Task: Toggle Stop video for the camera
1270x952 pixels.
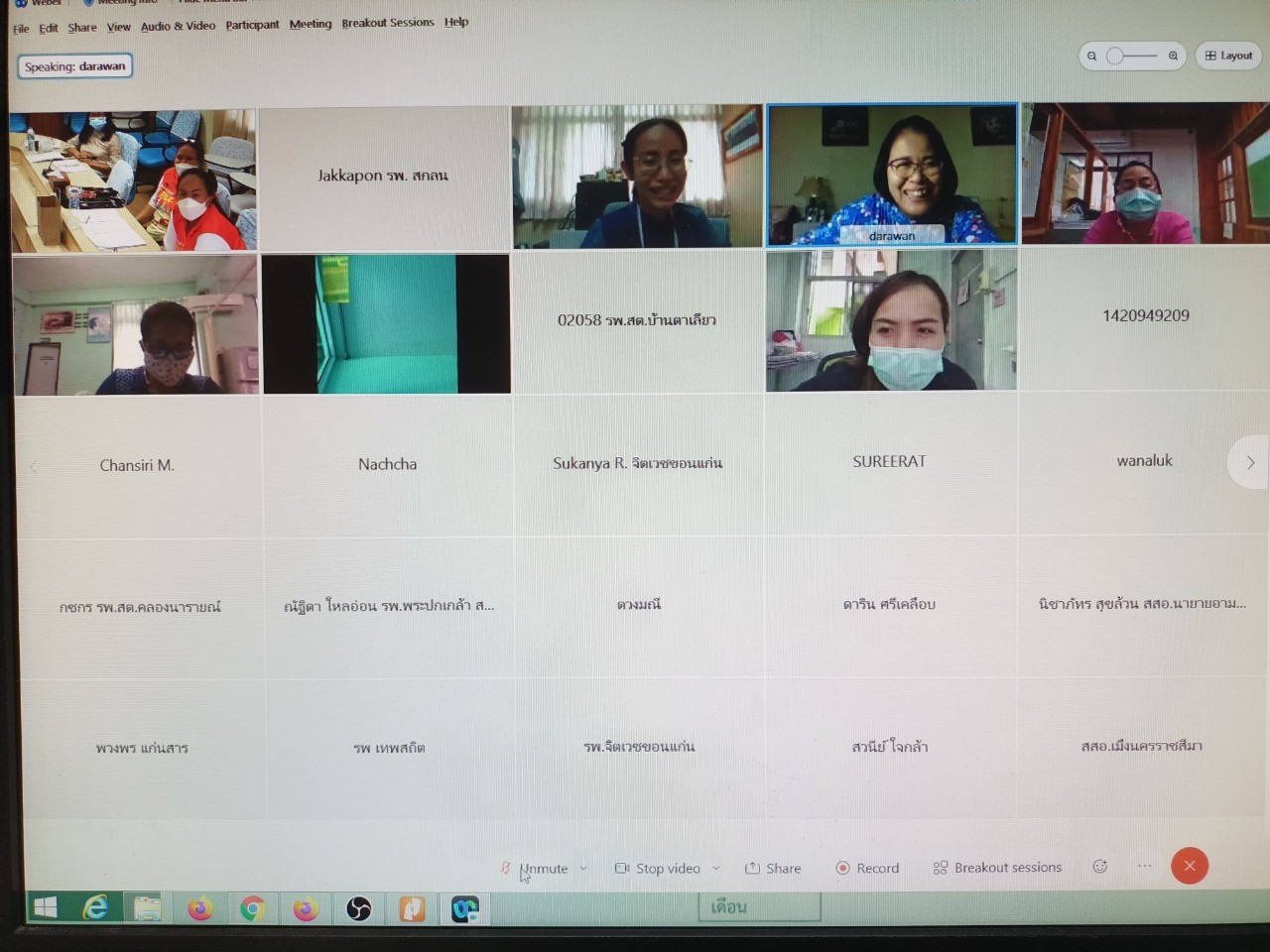Action: (x=658, y=868)
